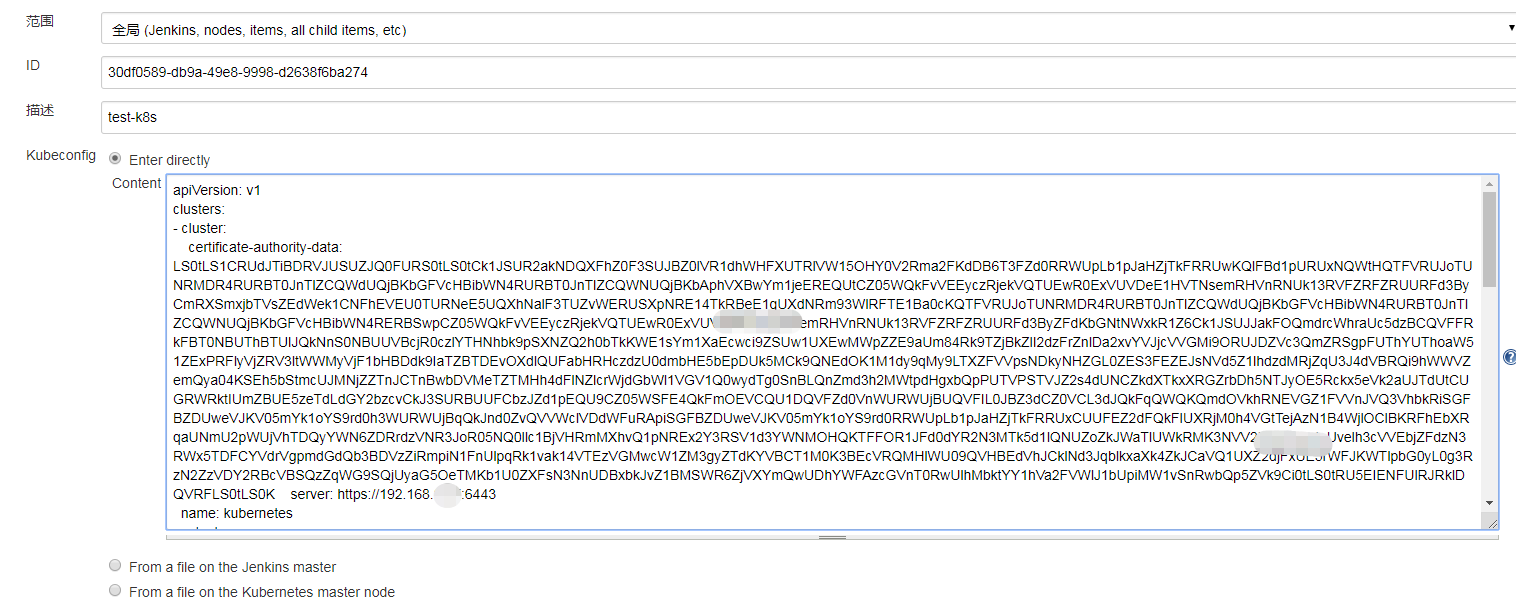
Task: Open the Kubeconfig help question-mark icon
Action: [1509, 357]
